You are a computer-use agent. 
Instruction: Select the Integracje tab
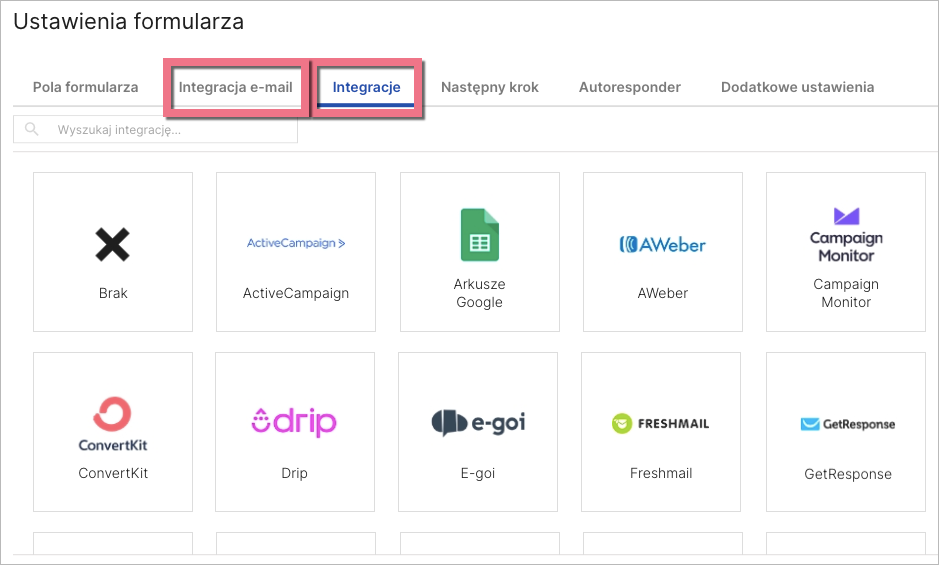coord(366,87)
